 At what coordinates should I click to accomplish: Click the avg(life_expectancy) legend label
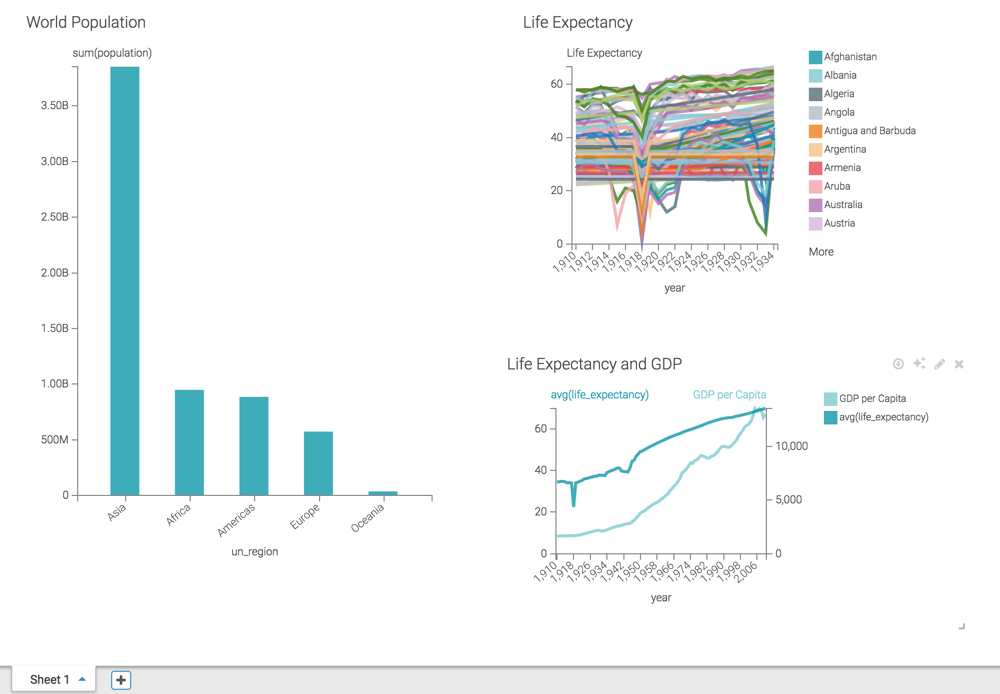pos(883,417)
